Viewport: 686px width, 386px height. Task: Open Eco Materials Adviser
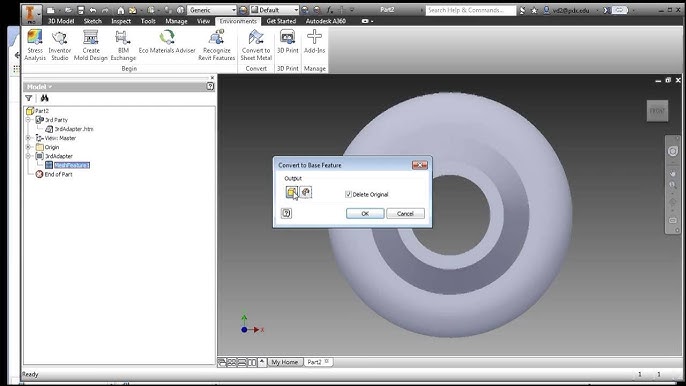[x=167, y=42]
